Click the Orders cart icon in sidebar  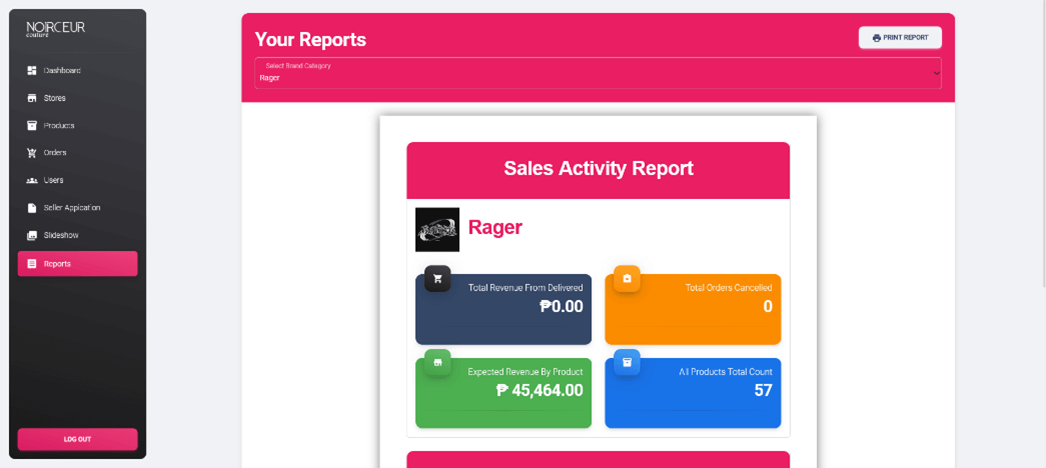coord(32,153)
